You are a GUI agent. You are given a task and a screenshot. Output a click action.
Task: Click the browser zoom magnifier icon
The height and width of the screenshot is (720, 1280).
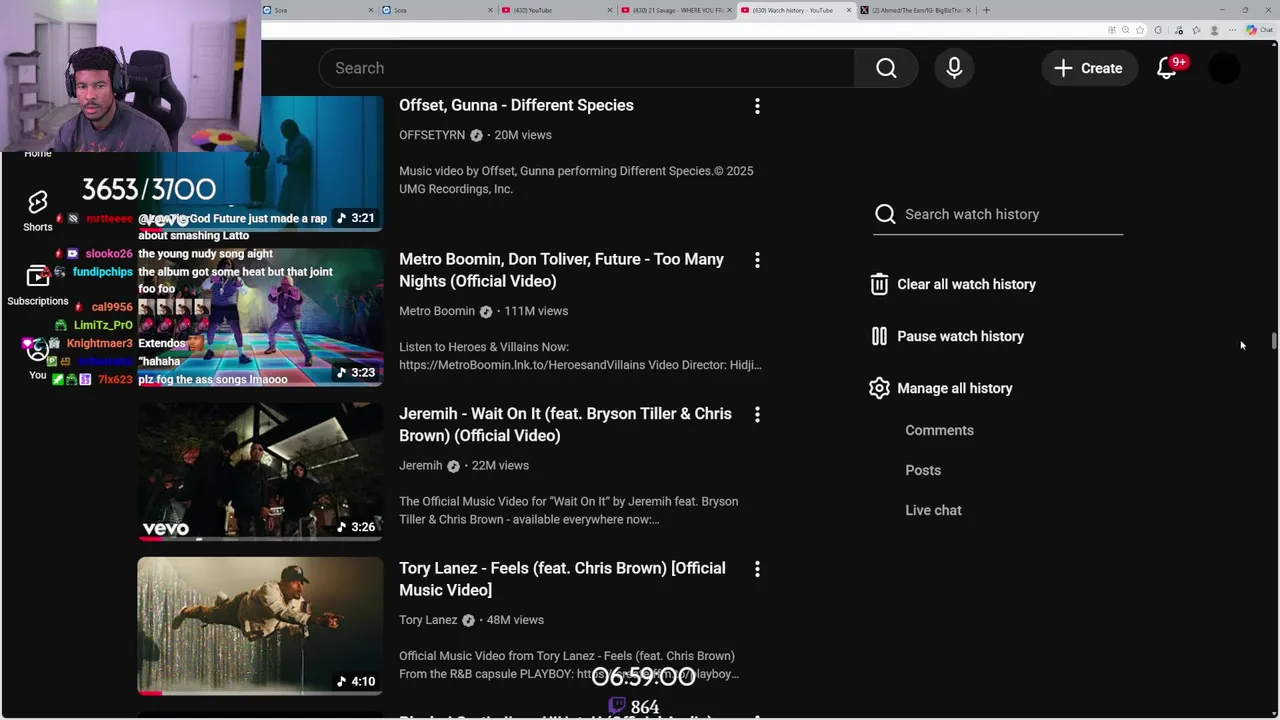(x=1126, y=30)
